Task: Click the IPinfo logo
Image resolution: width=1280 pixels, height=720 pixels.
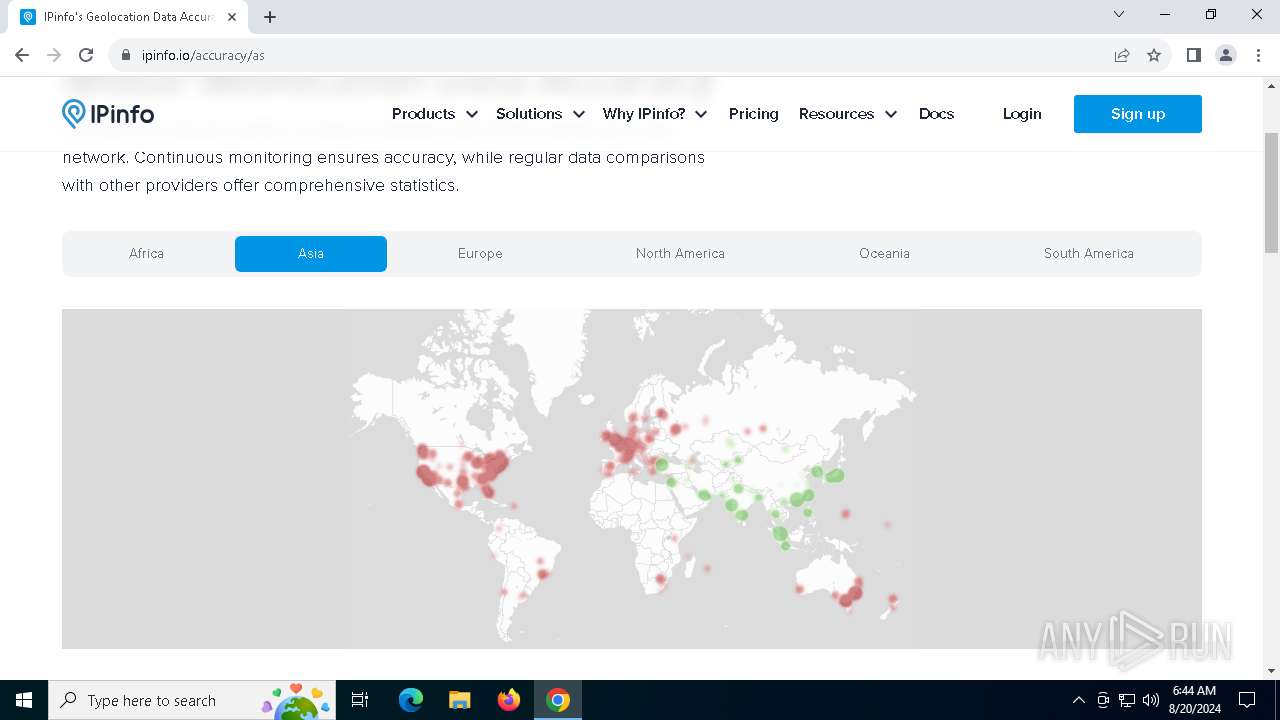Action: [108, 114]
